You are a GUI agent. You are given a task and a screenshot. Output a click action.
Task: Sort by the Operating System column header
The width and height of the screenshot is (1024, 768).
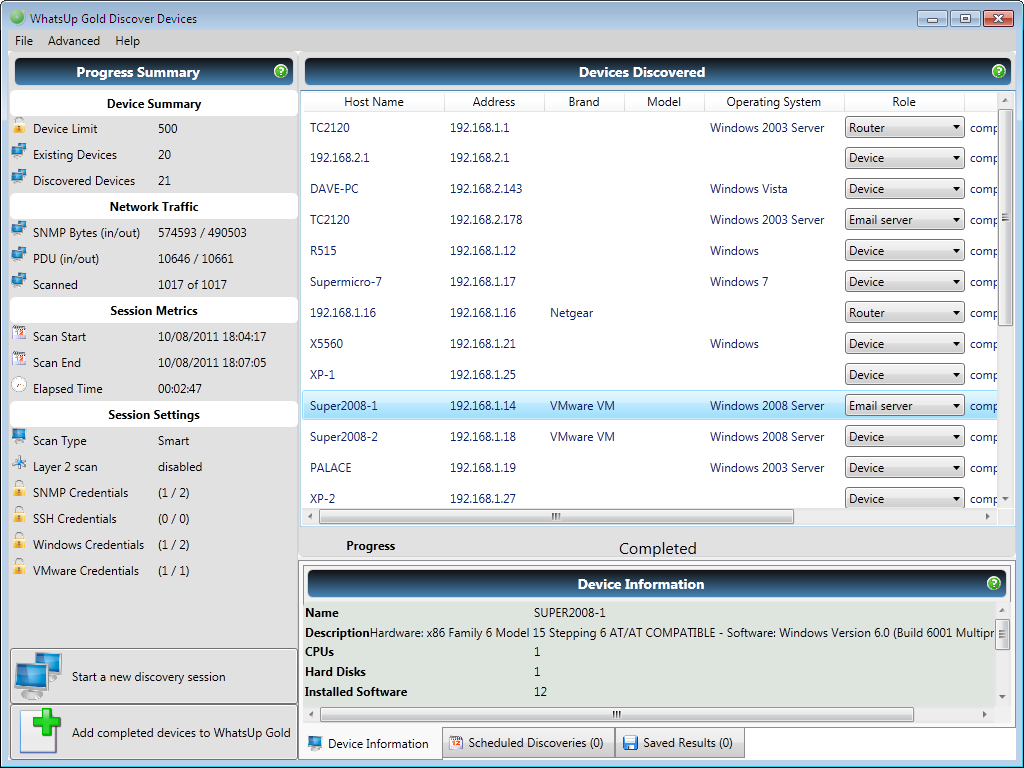pos(774,102)
